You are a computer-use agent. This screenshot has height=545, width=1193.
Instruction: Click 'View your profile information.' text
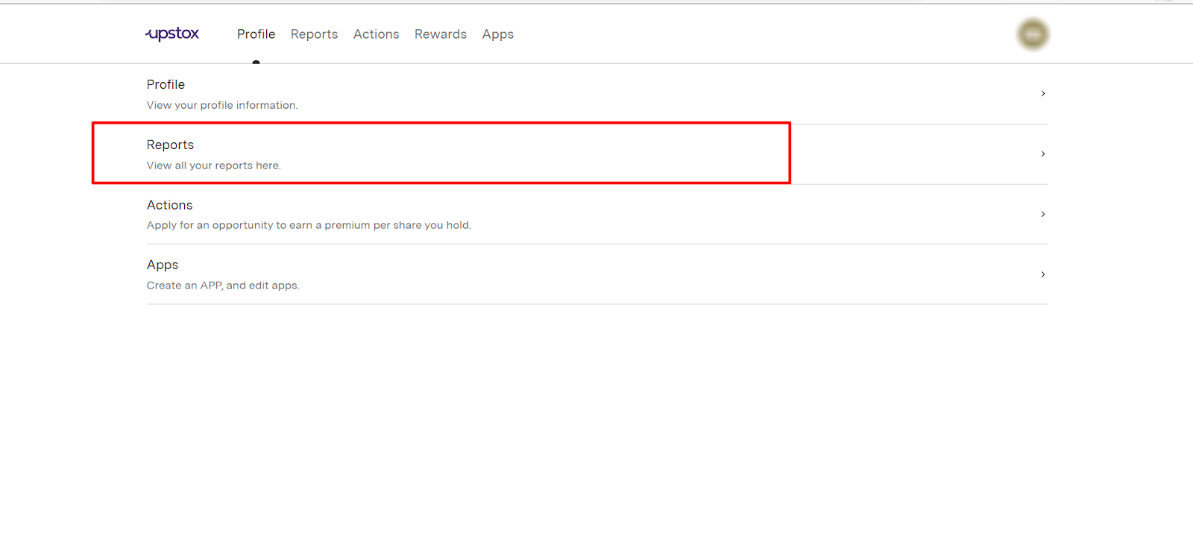tap(222, 105)
